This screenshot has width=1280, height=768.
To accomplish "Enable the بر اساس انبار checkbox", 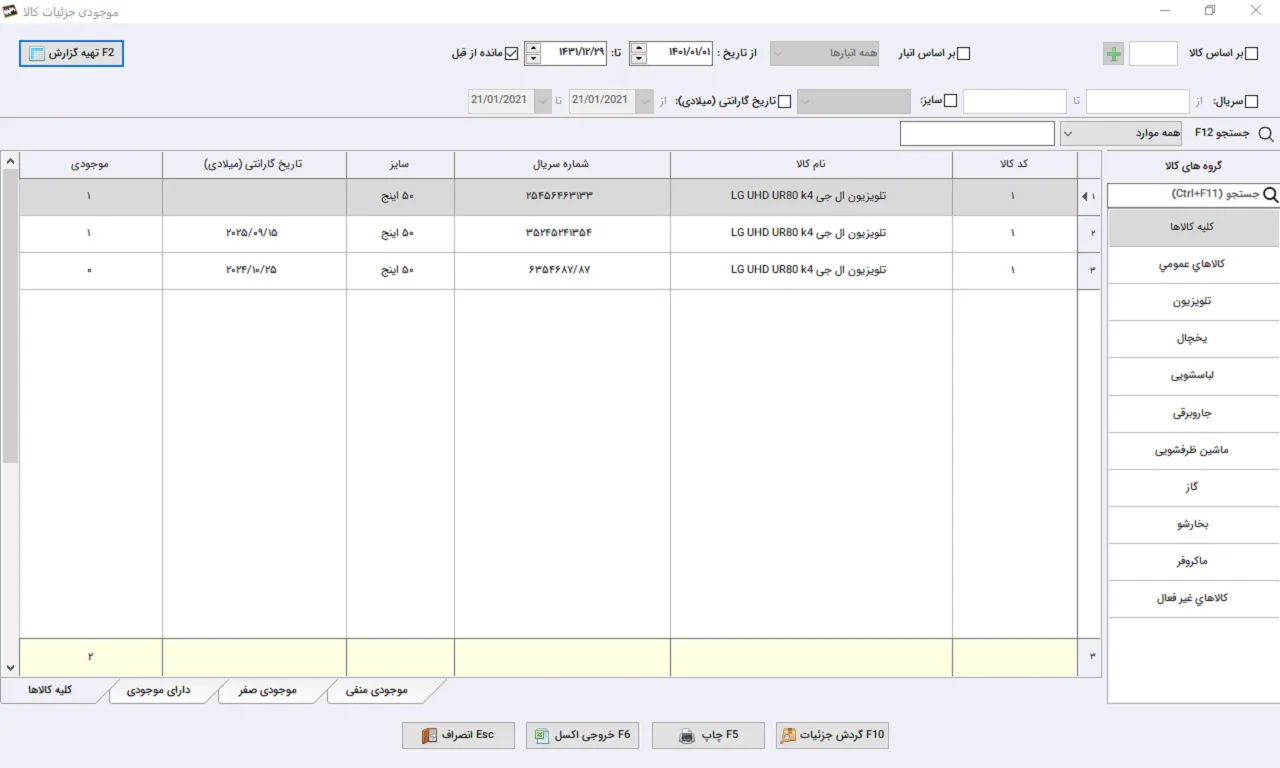I will point(964,54).
